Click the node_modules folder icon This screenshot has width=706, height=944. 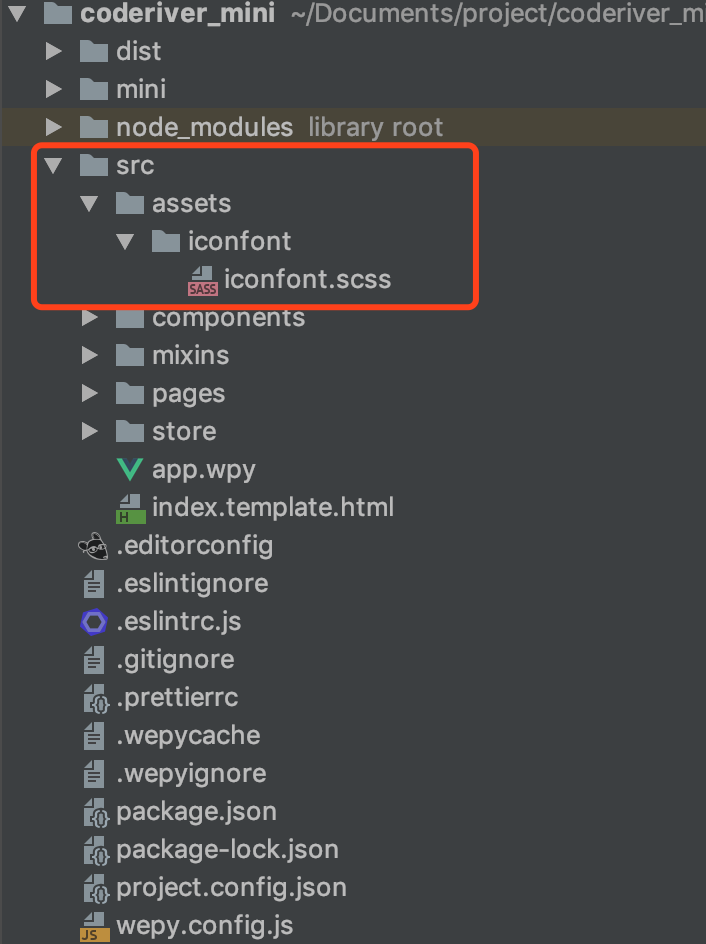(x=93, y=128)
